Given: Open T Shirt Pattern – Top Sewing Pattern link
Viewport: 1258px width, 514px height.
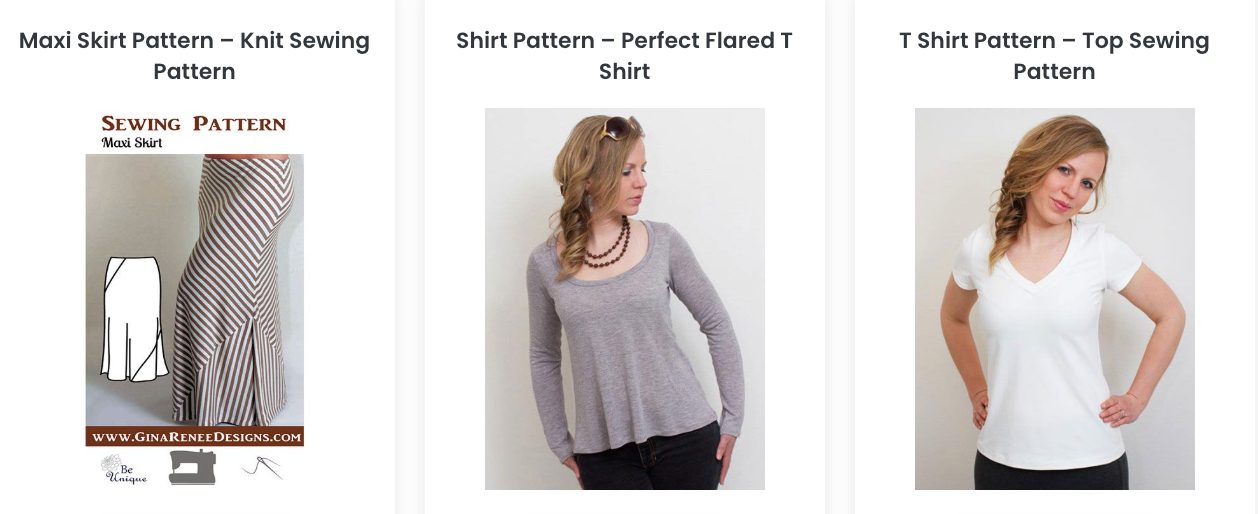Looking at the screenshot, I should (x=1054, y=56).
